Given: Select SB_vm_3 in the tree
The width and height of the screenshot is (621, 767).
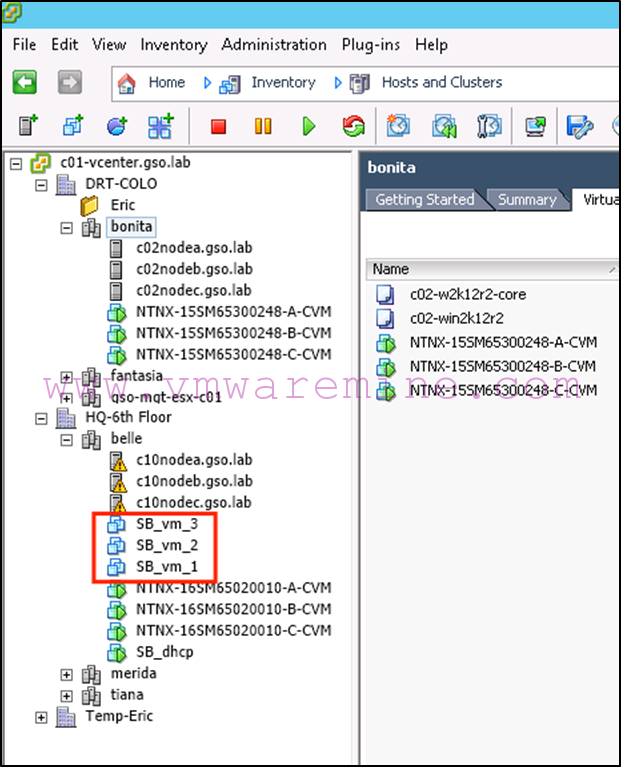Looking at the screenshot, I should point(167,524).
